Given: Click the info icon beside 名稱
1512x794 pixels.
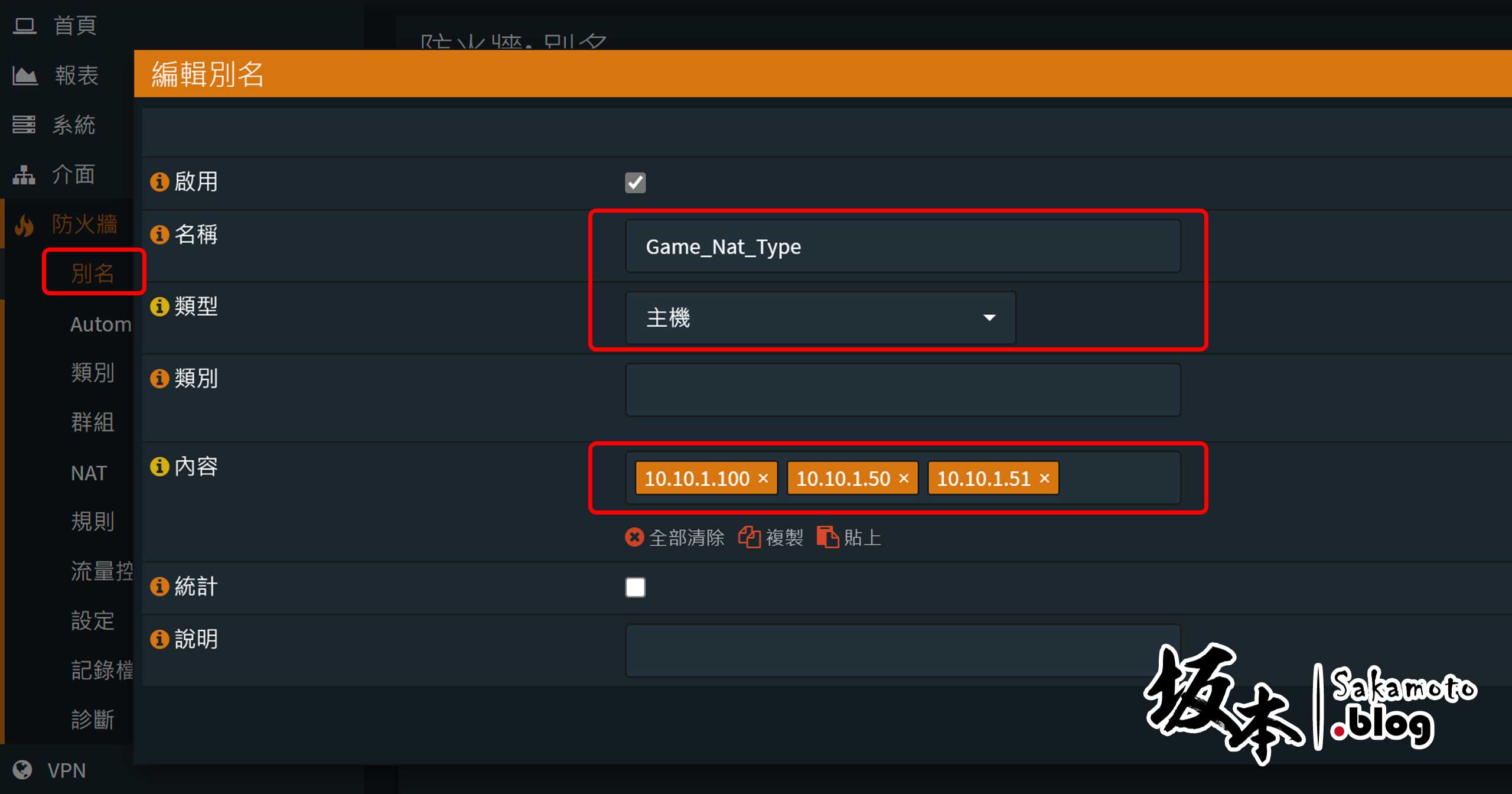Looking at the screenshot, I should pyautogui.click(x=159, y=235).
